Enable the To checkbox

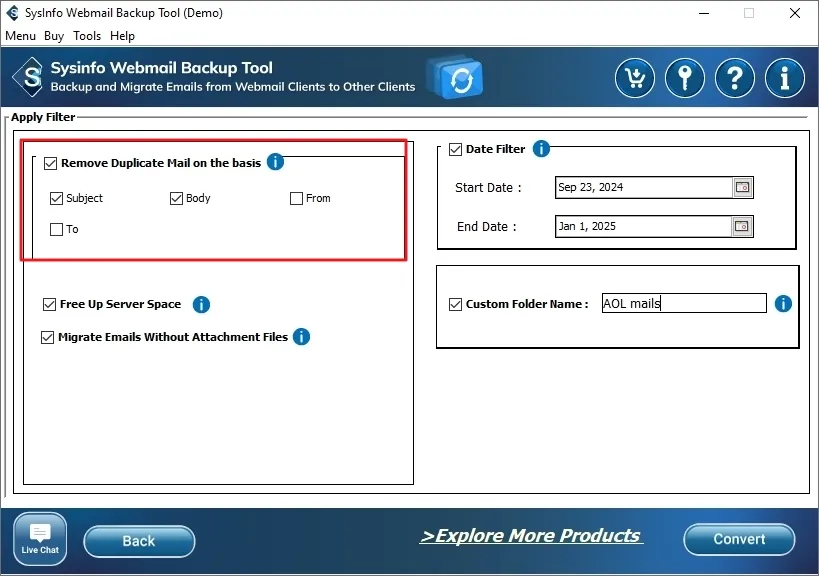point(56,229)
